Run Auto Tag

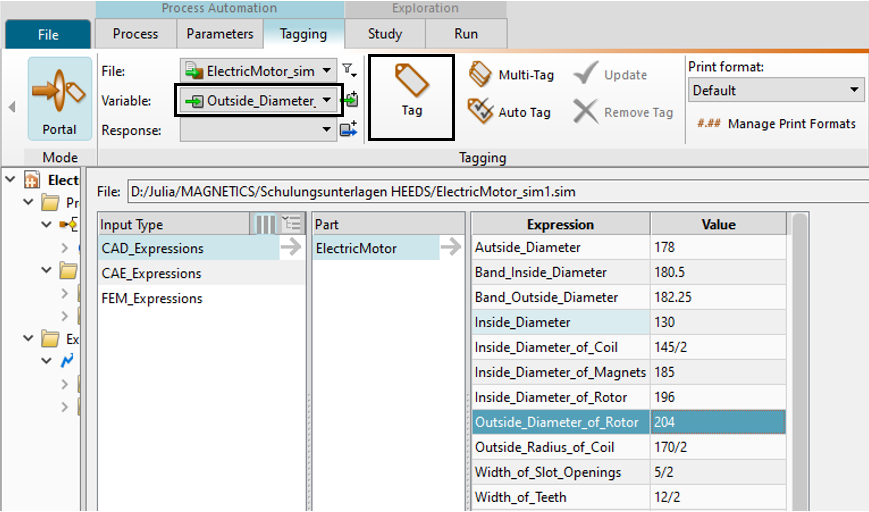coord(510,112)
